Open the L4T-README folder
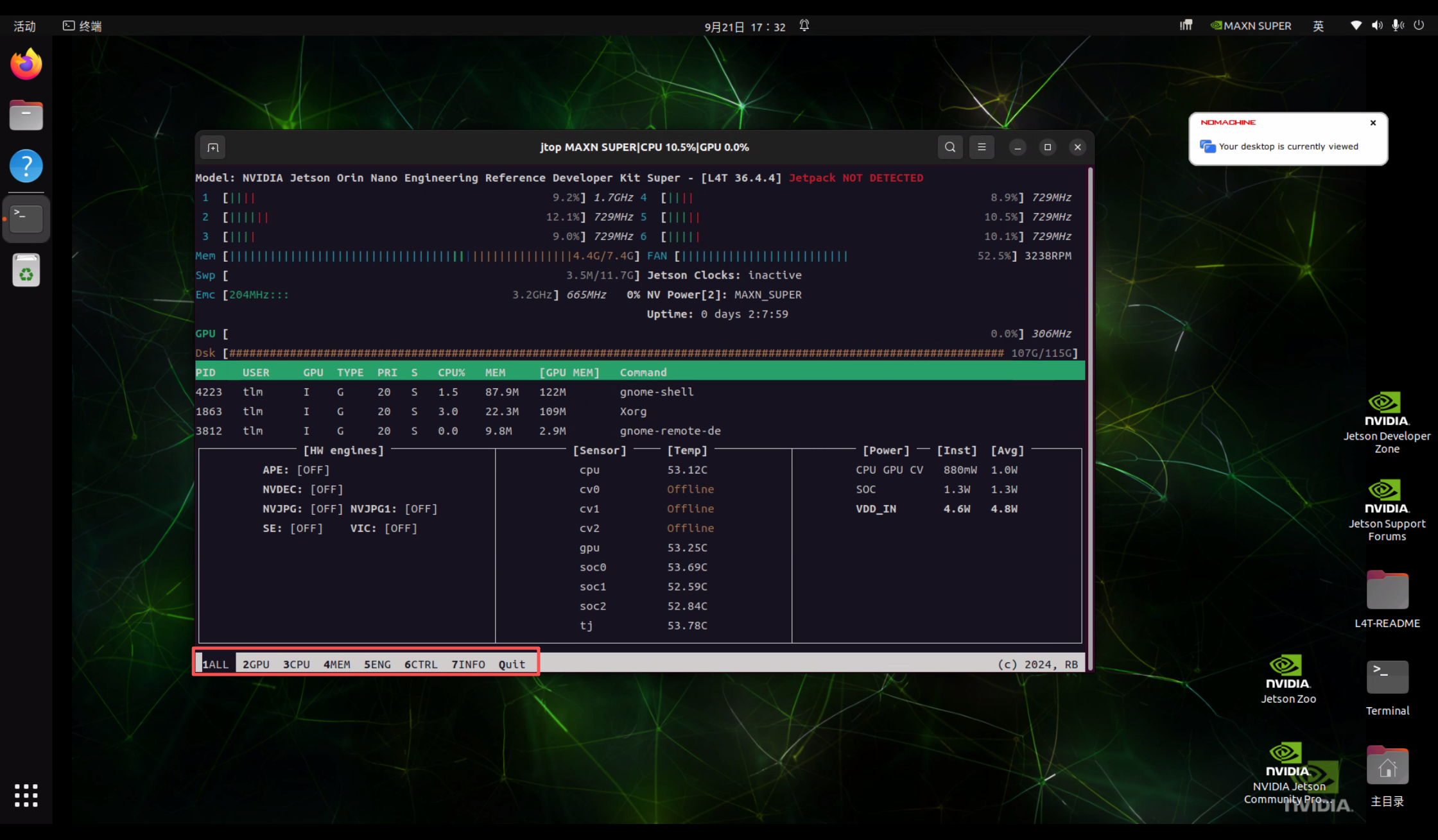 pyautogui.click(x=1387, y=599)
